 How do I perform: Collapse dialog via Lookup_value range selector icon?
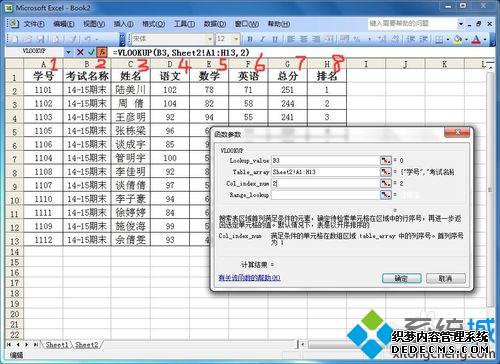point(386,160)
